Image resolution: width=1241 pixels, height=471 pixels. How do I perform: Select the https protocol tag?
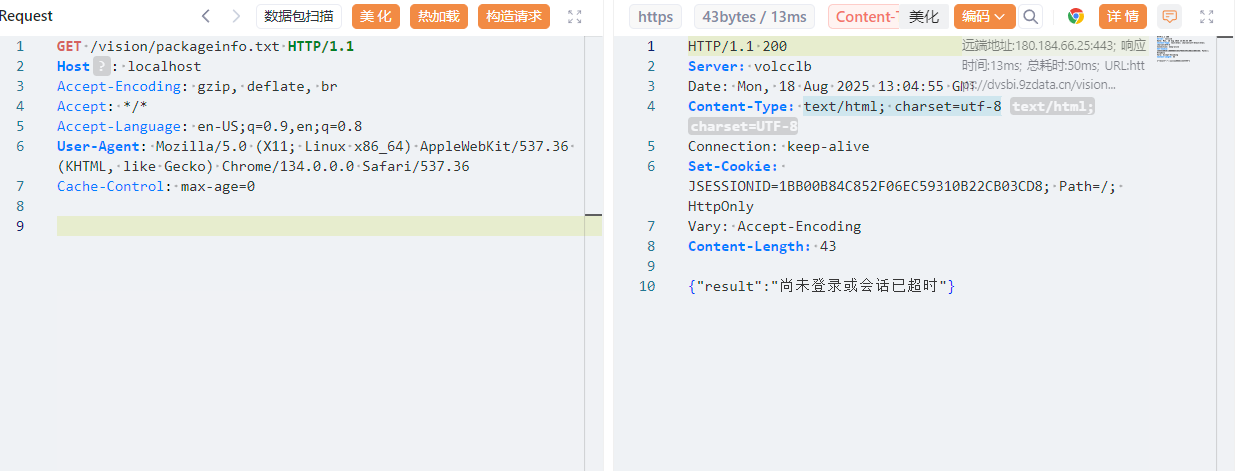(655, 16)
